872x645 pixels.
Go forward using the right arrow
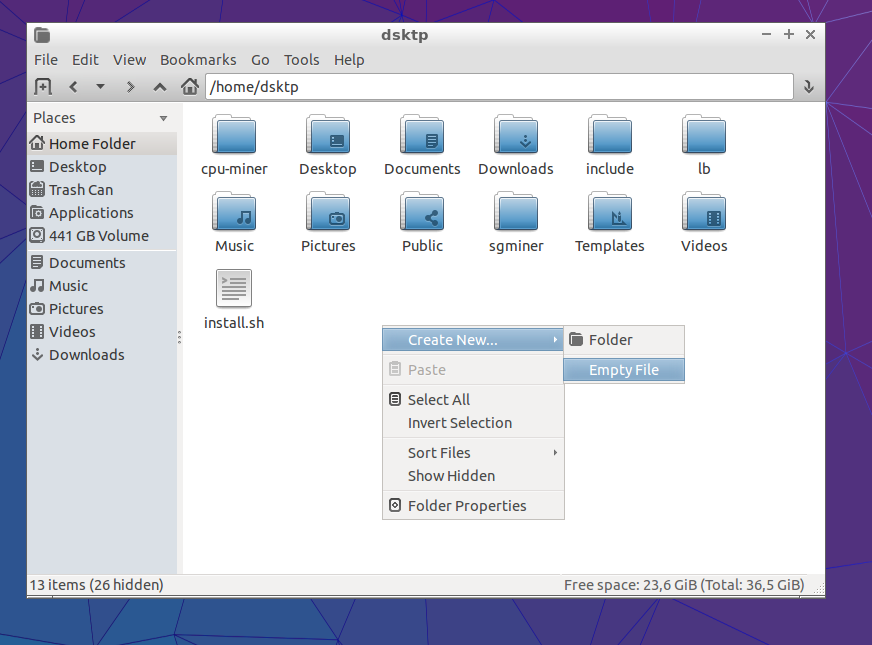pyautogui.click(x=130, y=87)
